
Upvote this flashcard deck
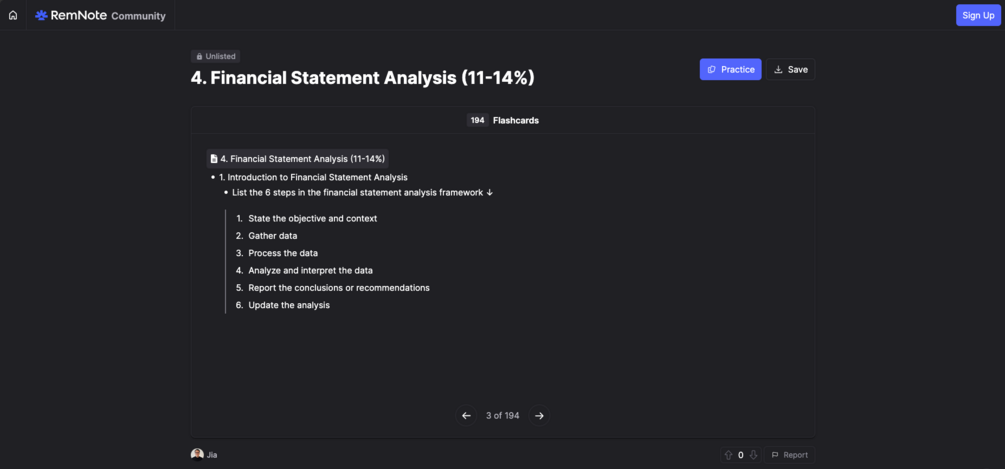(729, 455)
